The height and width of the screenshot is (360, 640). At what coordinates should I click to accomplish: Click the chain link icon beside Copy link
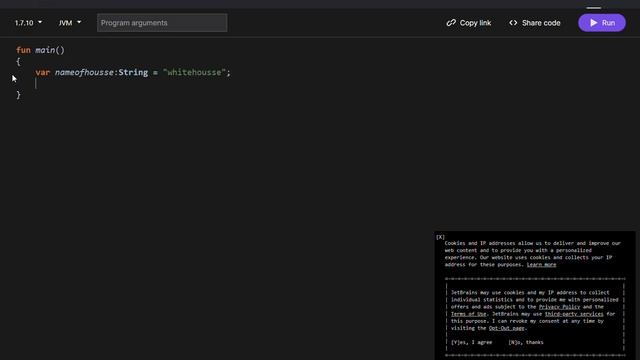coord(451,23)
